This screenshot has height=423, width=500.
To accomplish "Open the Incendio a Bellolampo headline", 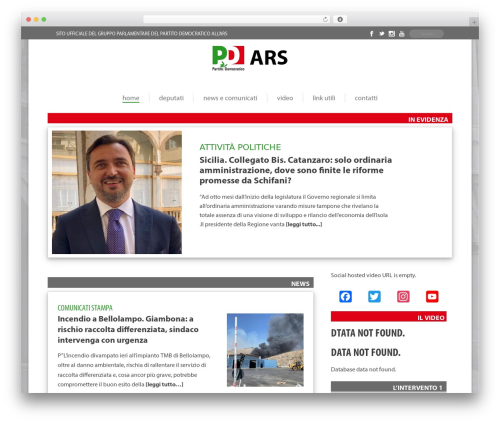I will click(128, 329).
